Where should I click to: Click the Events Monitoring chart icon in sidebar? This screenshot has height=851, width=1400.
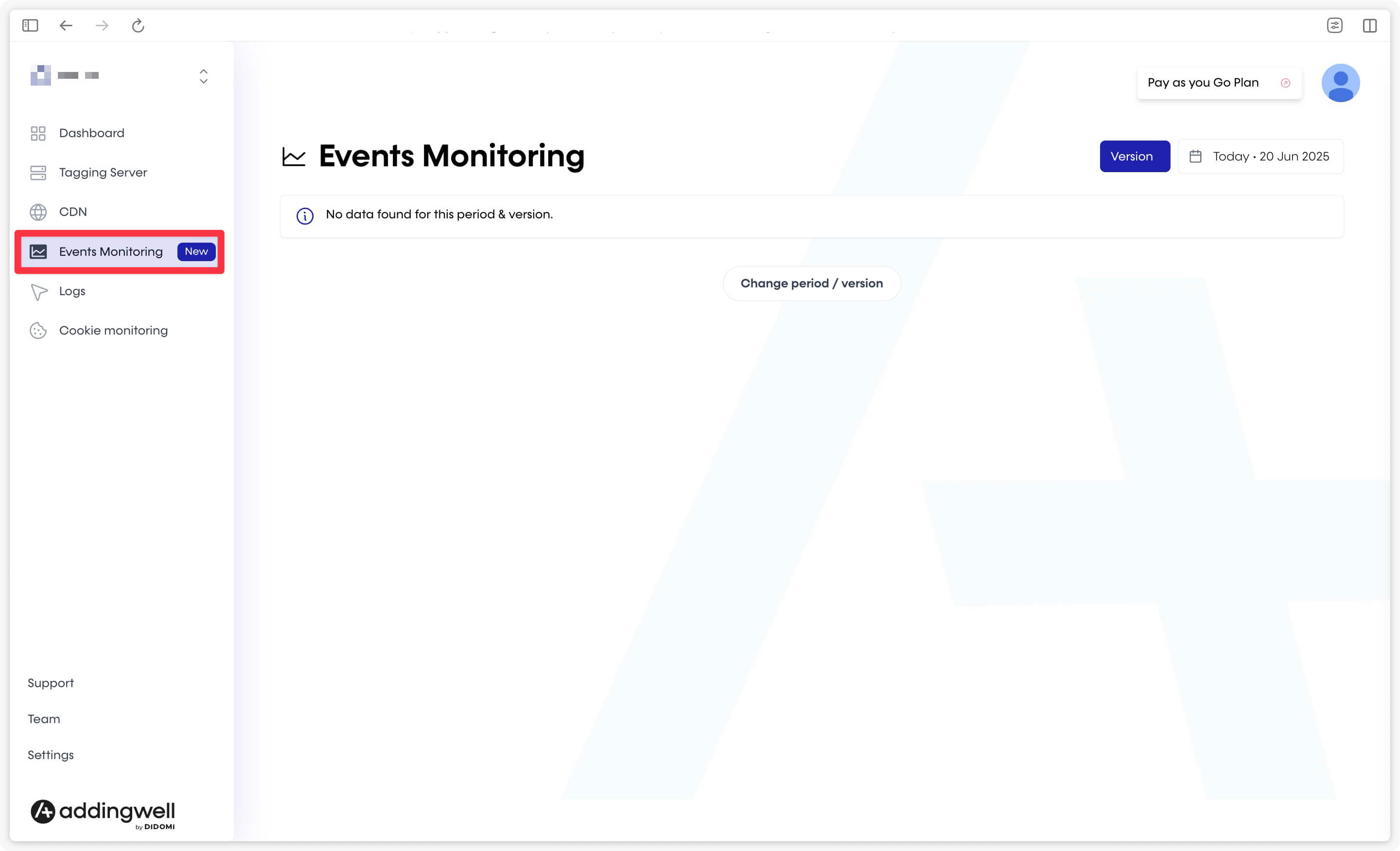tap(38, 251)
